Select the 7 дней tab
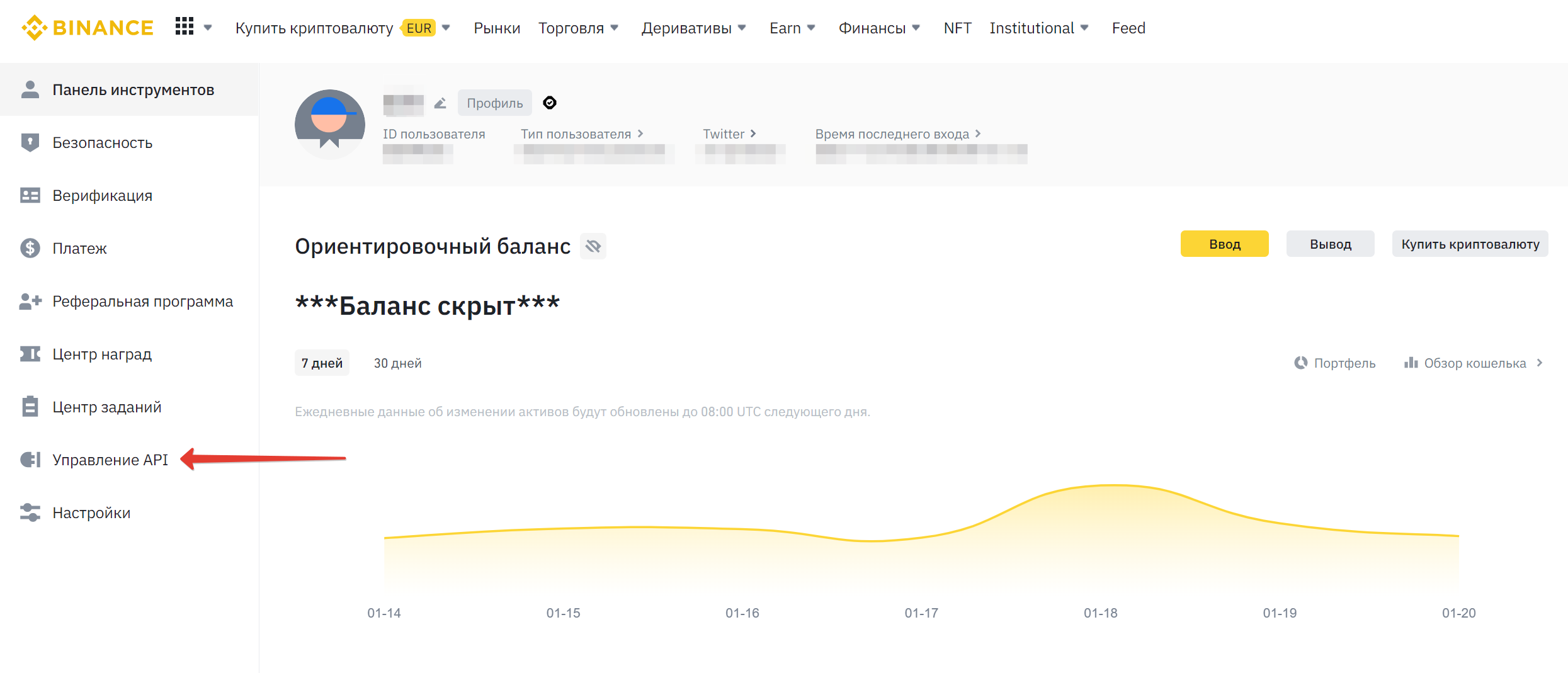The image size is (1568, 673). [x=322, y=363]
